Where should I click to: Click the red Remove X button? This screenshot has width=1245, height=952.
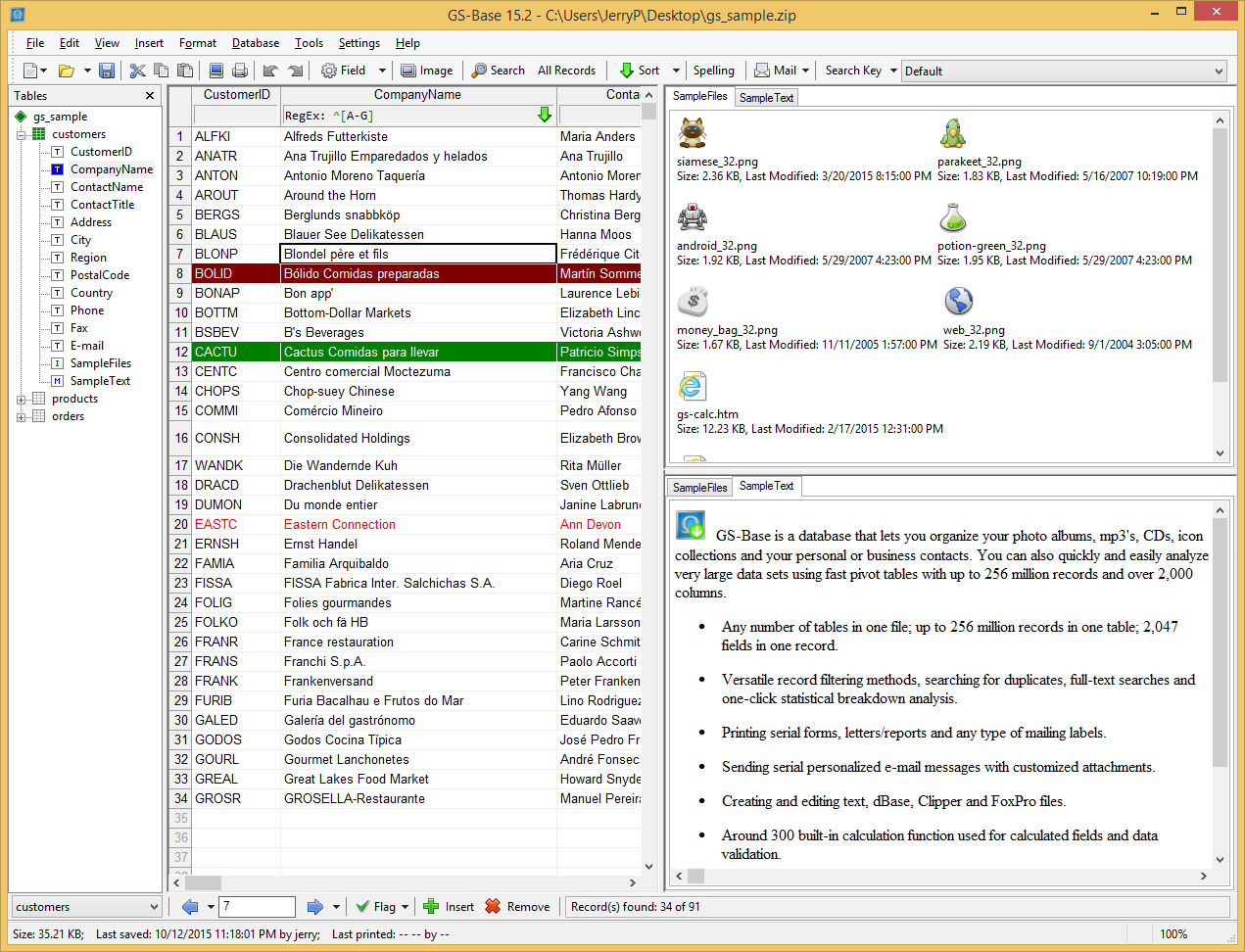click(x=518, y=907)
